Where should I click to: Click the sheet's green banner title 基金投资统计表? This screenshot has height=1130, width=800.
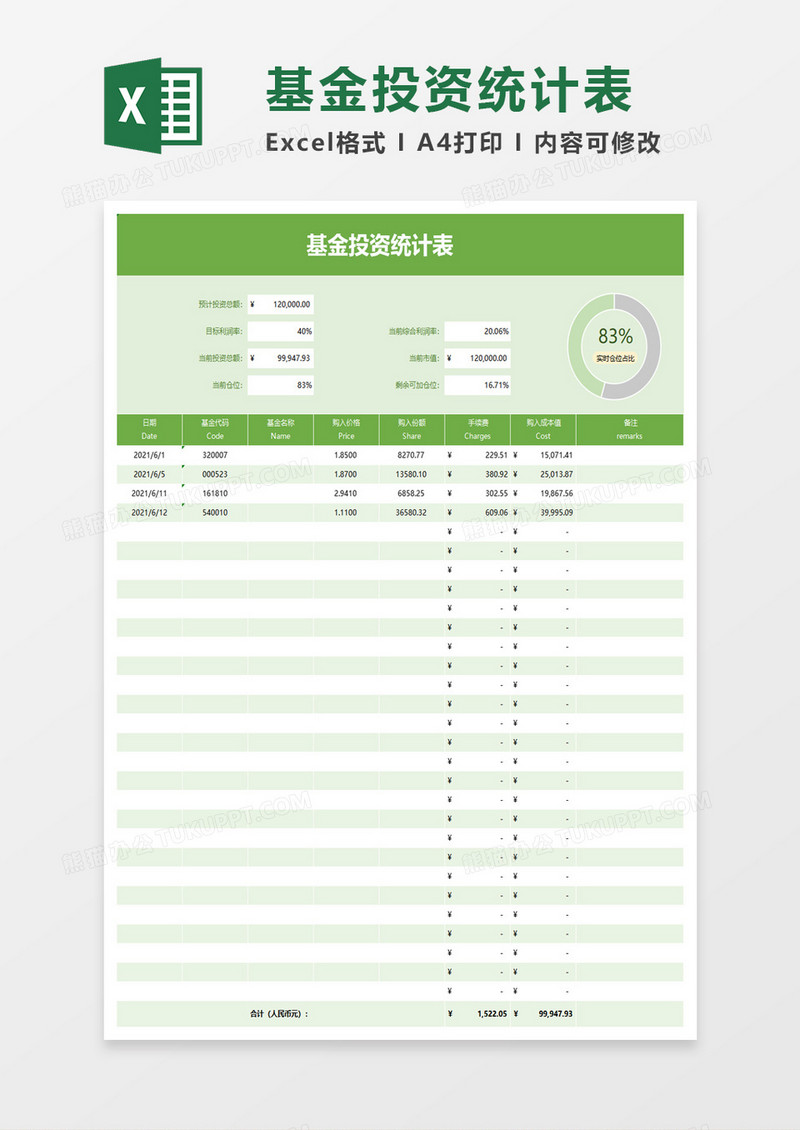[380, 246]
